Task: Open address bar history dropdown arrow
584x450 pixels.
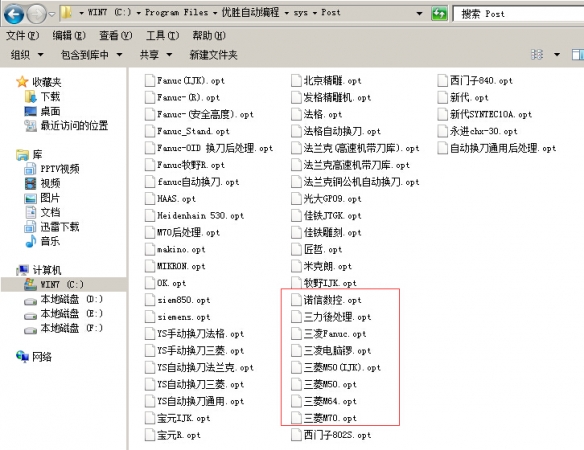Action: click(x=419, y=14)
